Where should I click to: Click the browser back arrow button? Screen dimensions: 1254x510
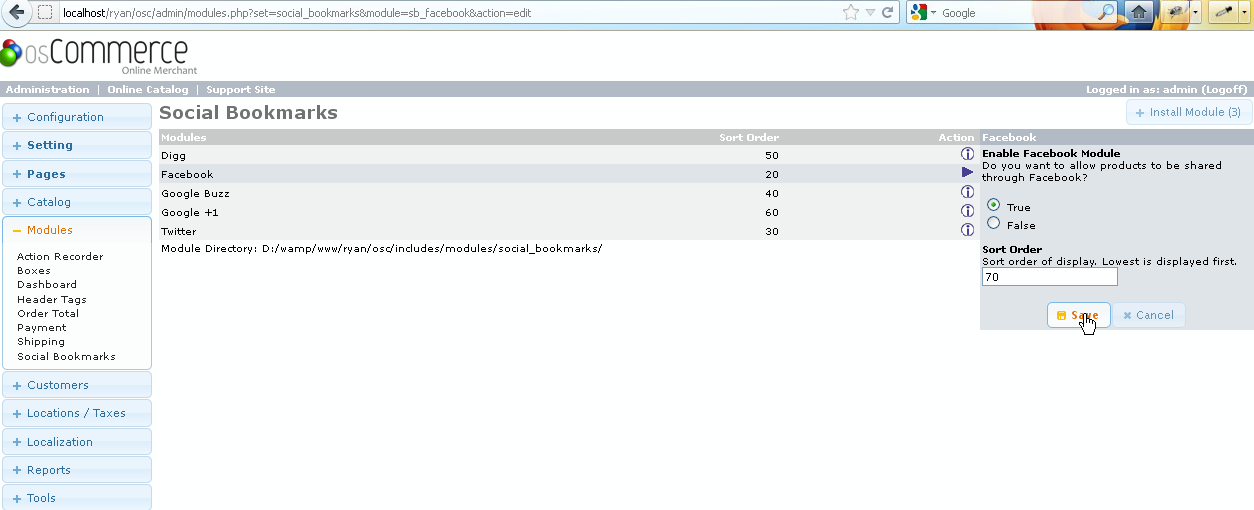pyautogui.click(x=16, y=13)
